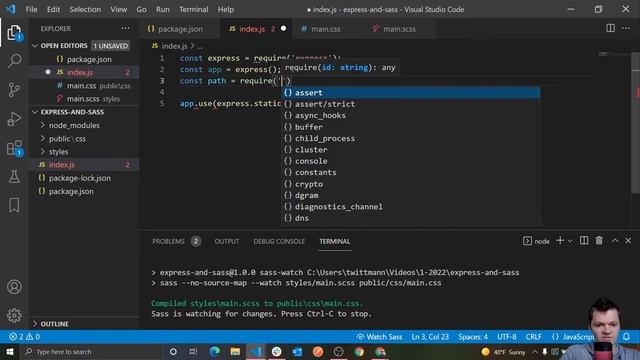Open Microsoft Edge from taskbar
The width and height of the screenshot is (640, 360).
pyautogui.click(x=214, y=351)
